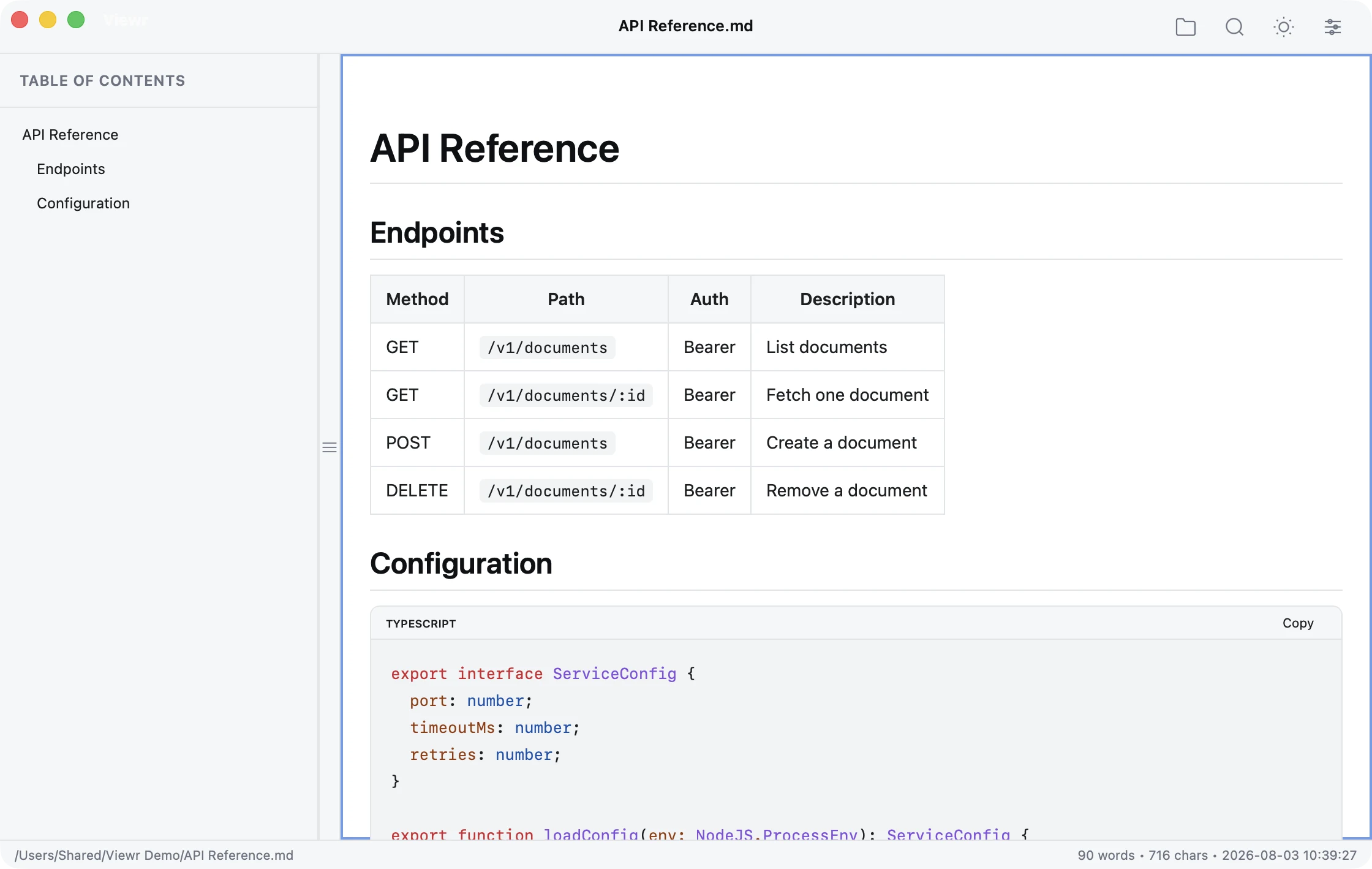
Task: Click the Configuration section heading
Action: click(x=461, y=564)
